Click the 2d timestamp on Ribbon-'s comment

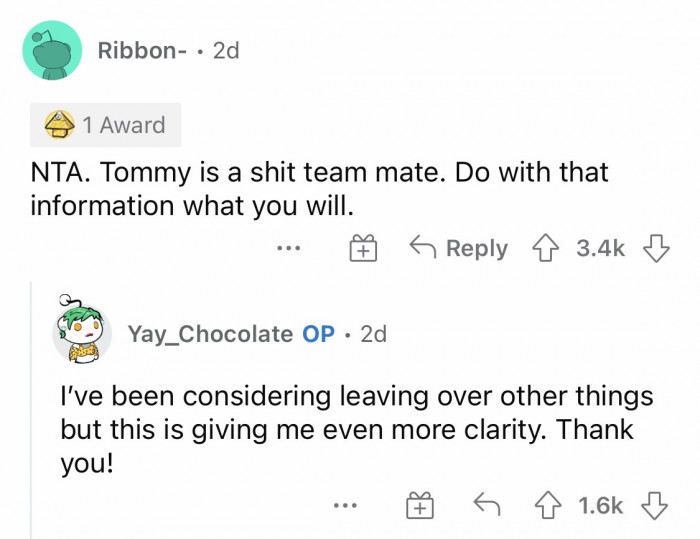click(226, 50)
